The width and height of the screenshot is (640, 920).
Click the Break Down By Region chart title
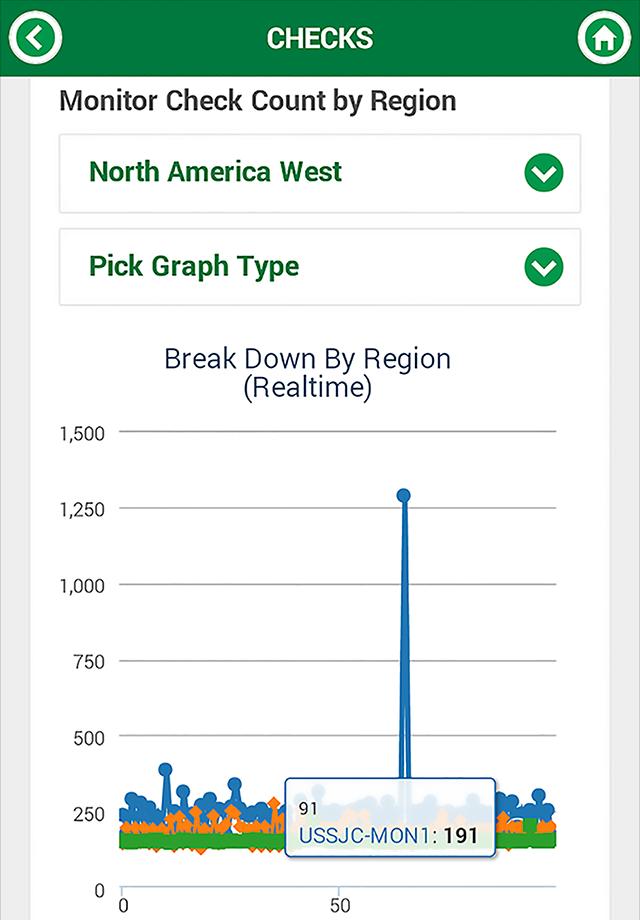click(x=308, y=373)
